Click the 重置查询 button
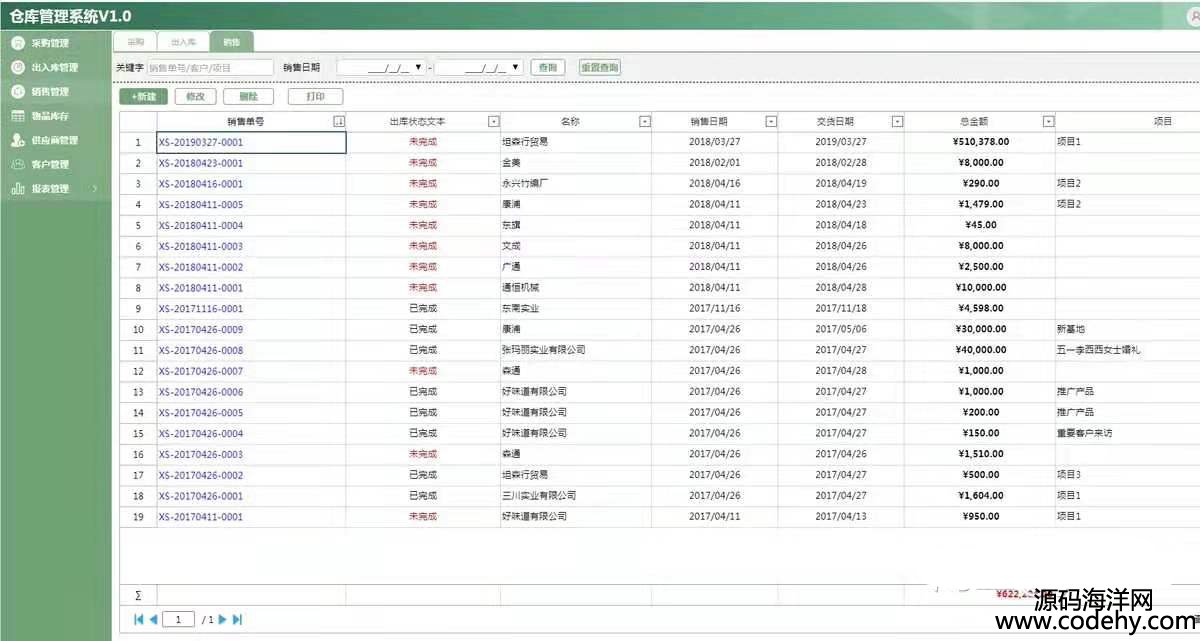Viewport: 1200px width, 641px height. [x=599, y=67]
